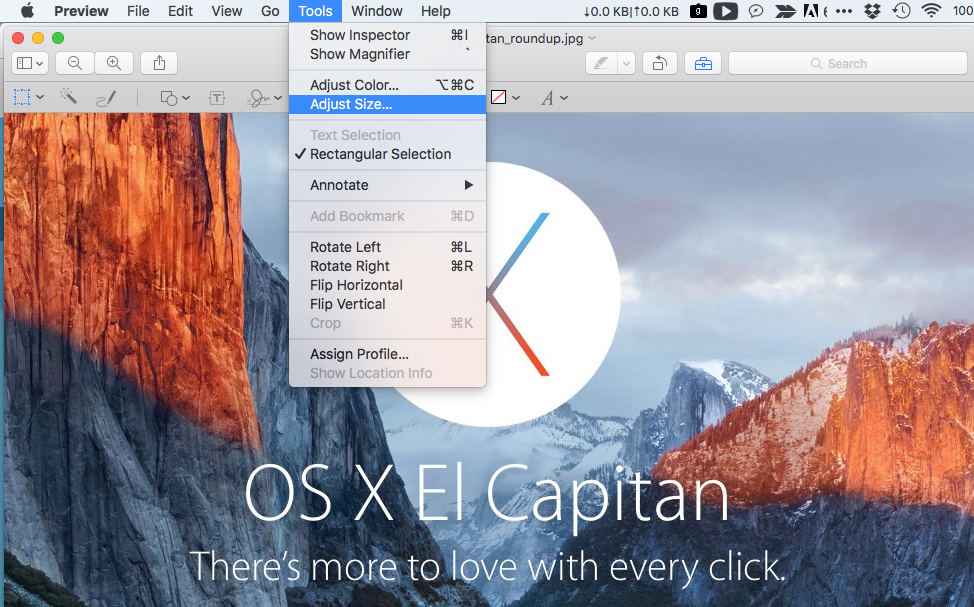Click the Dropbox menu bar icon

tap(873, 11)
